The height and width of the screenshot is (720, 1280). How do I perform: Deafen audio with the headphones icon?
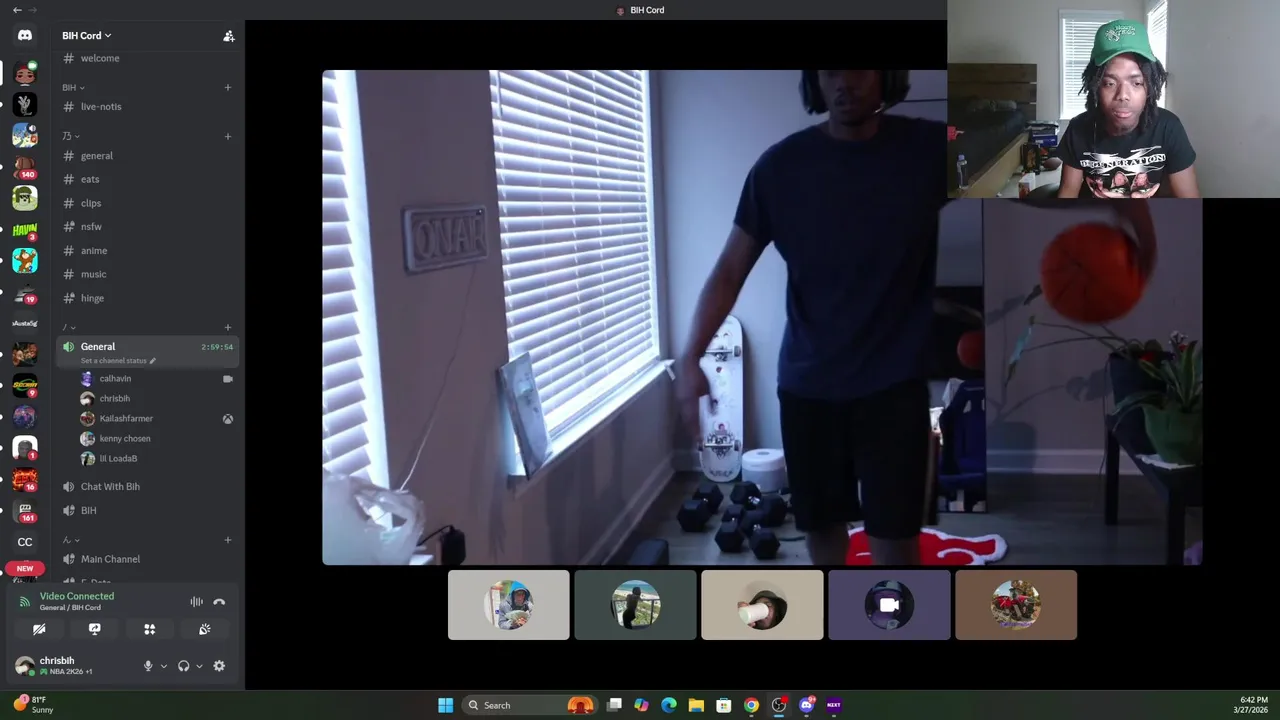(x=183, y=666)
